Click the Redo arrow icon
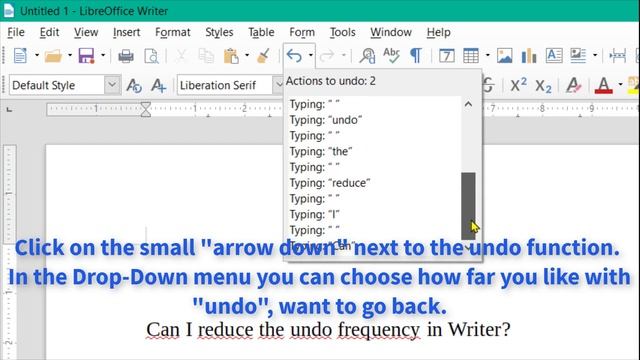Image resolution: width=640 pixels, height=360 pixels. [x=327, y=55]
